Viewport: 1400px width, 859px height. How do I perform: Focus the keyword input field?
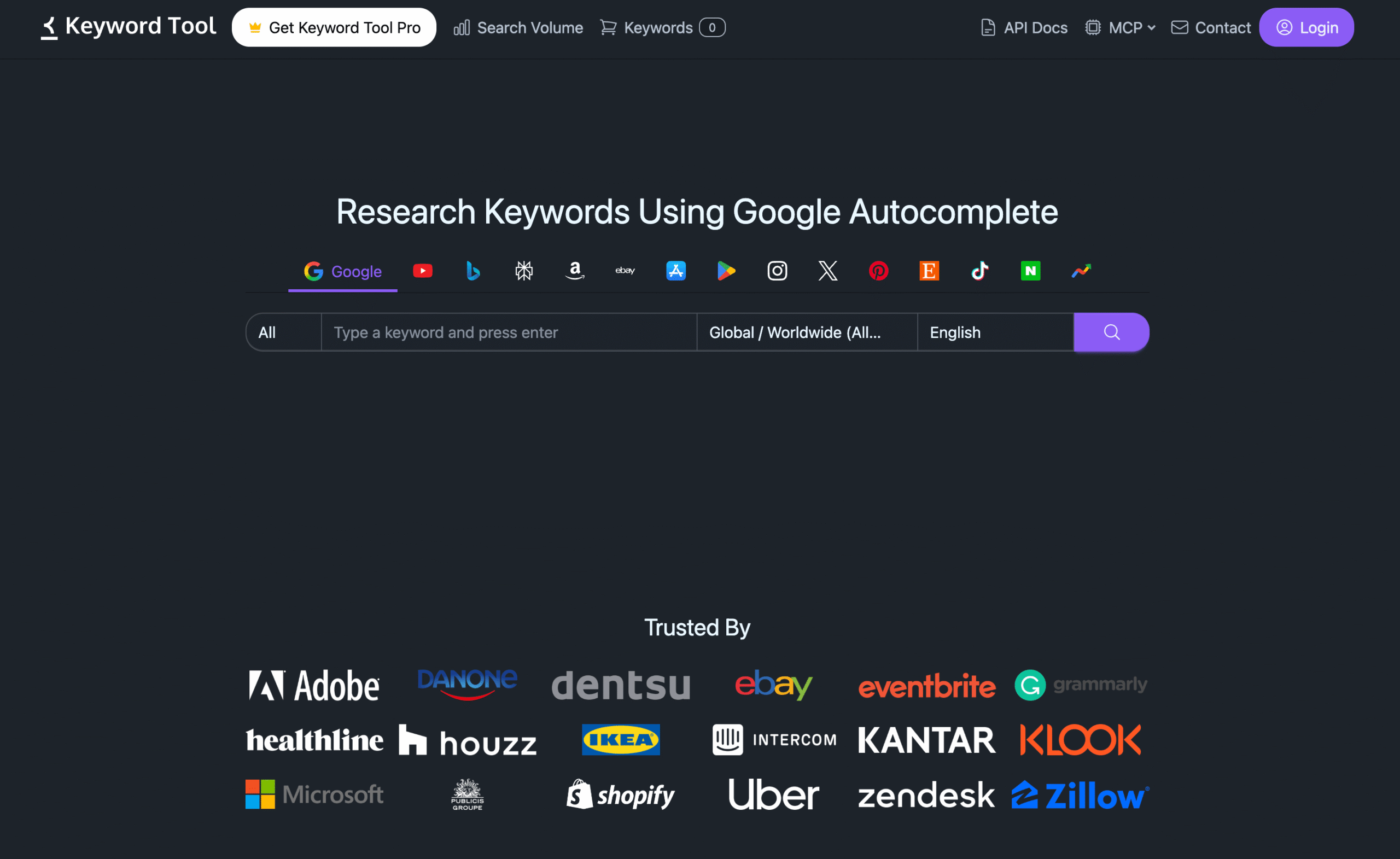509,332
